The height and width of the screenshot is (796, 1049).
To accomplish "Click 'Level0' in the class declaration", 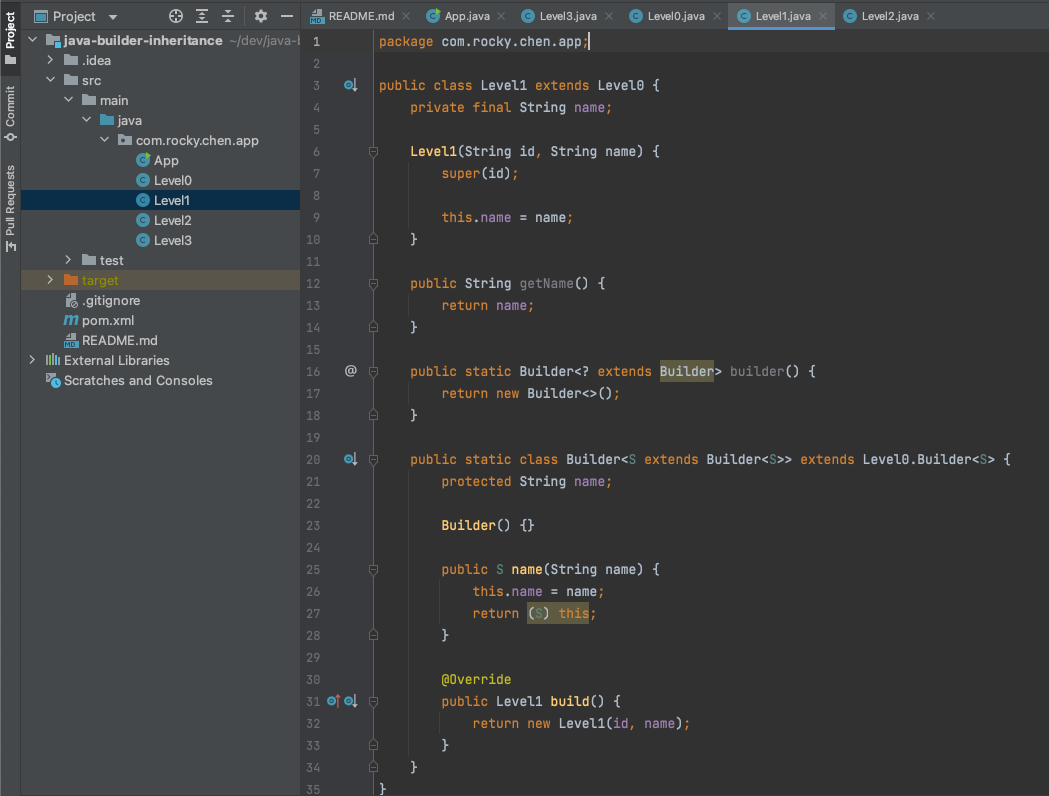I will coord(620,85).
